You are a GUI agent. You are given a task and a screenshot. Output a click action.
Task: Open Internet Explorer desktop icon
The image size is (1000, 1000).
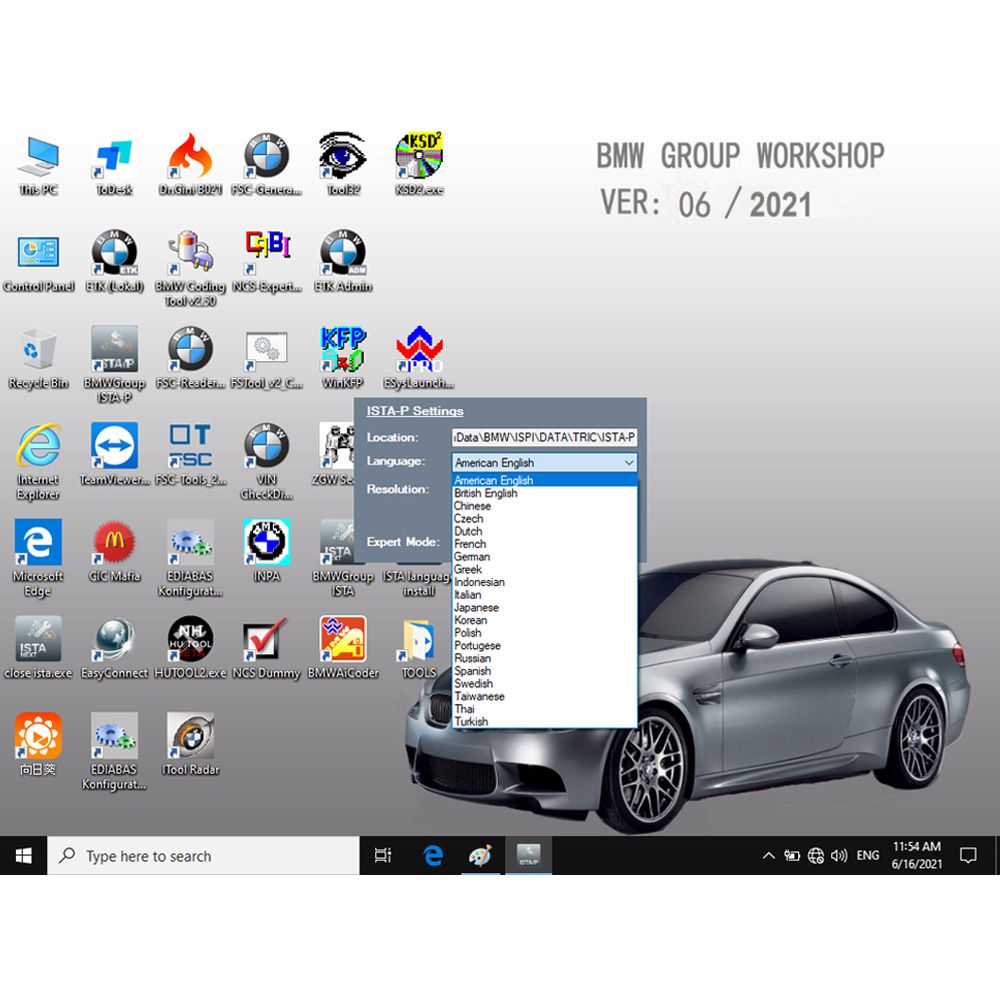(x=38, y=461)
